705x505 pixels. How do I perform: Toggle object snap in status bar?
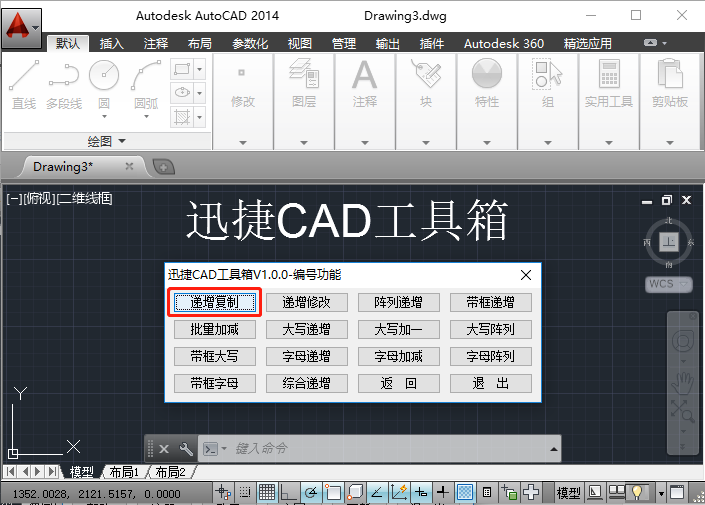333,492
